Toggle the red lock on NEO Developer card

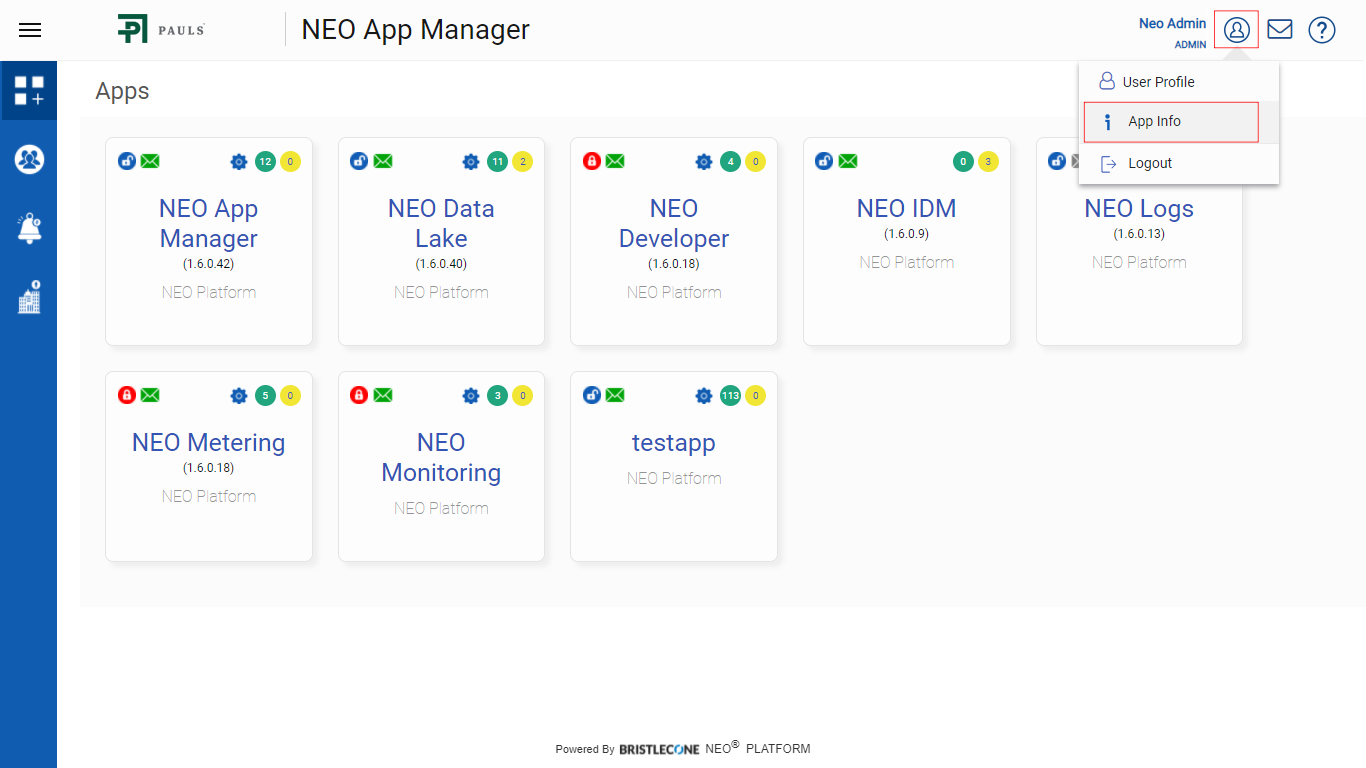pos(592,161)
